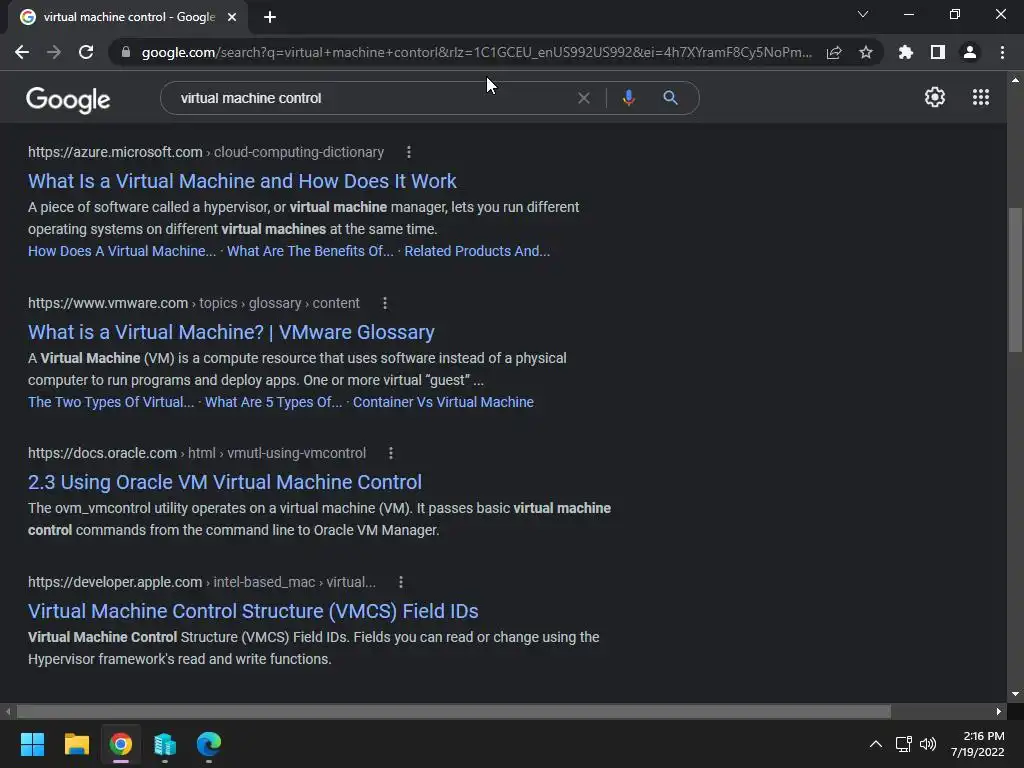The width and height of the screenshot is (1024, 768).
Task: Open the Chrome three-dot menu
Action: [x=1002, y=52]
